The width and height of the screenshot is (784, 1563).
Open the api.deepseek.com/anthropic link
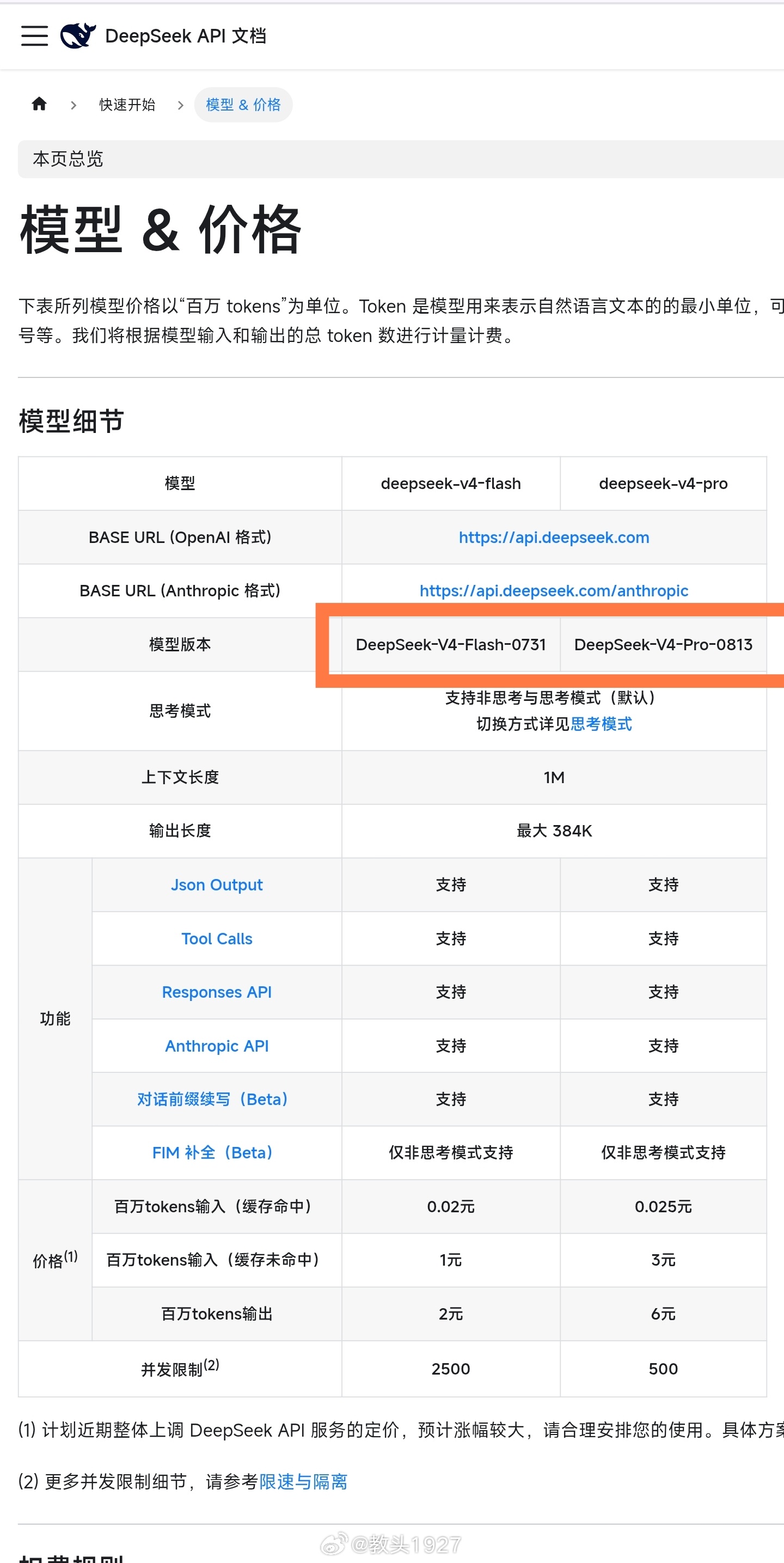(x=553, y=590)
